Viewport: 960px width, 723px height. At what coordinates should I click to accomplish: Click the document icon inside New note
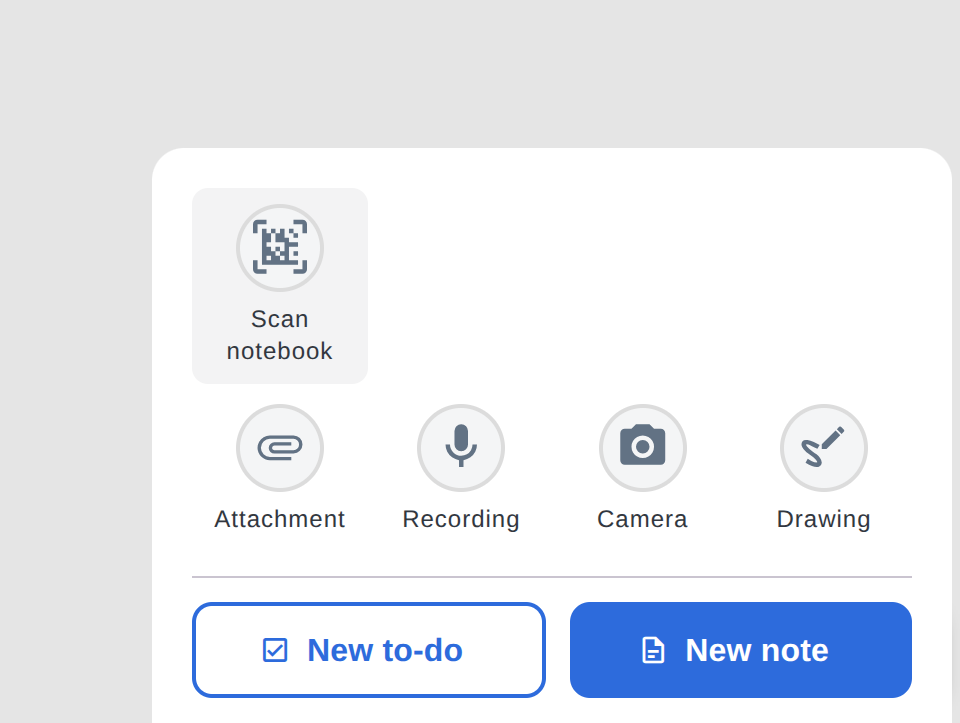(x=653, y=650)
